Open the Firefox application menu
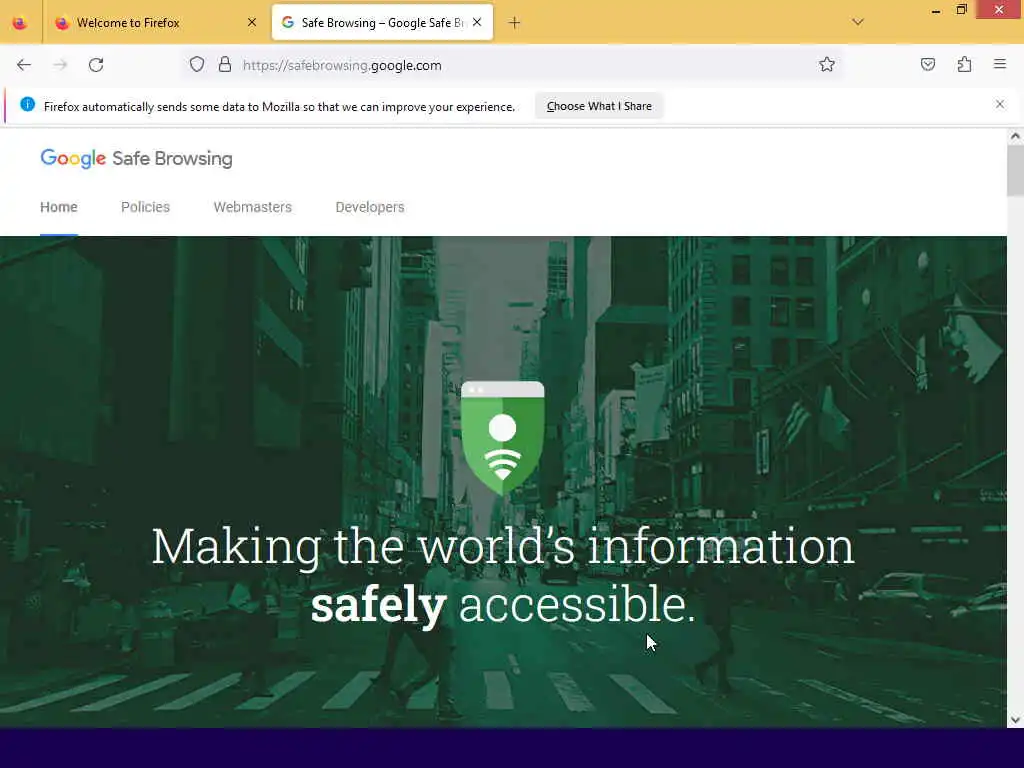Screen dimensions: 1024x768 pyautogui.click(x=1000, y=64)
